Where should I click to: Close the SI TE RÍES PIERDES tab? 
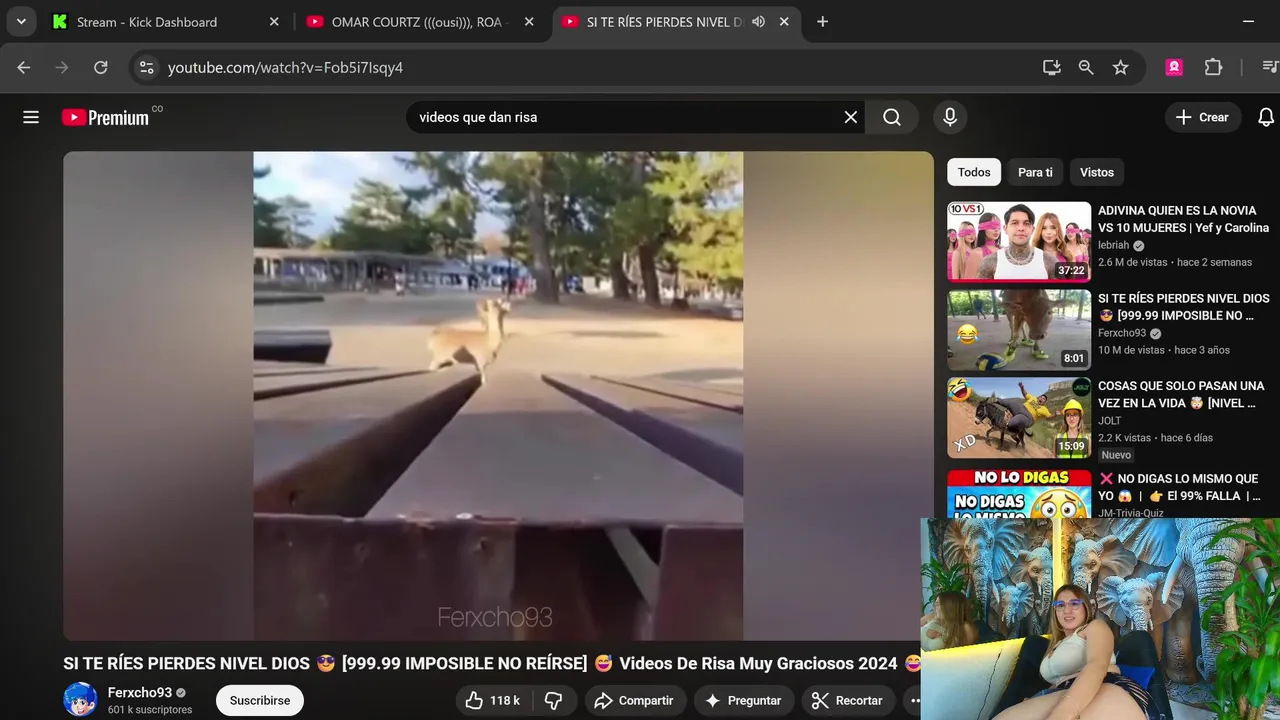coord(784,21)
